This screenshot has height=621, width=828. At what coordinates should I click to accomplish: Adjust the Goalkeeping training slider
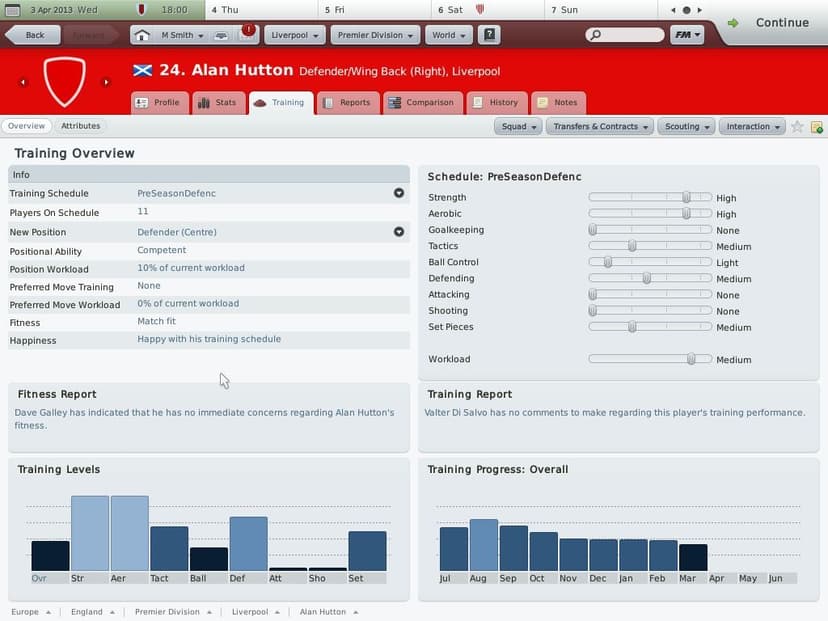(x=650, y=230)
